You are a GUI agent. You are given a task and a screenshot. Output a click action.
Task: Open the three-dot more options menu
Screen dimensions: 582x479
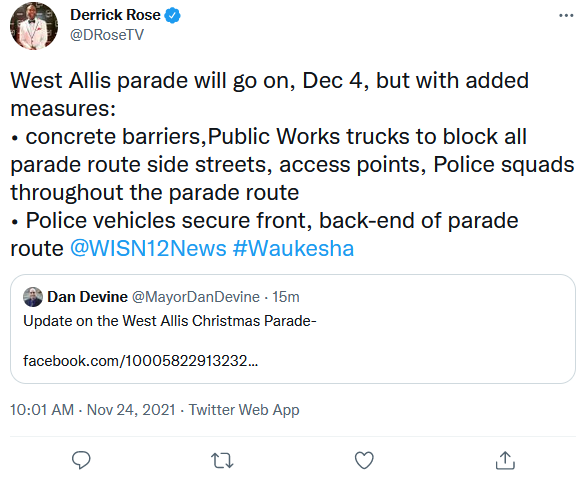pos(566,16)
